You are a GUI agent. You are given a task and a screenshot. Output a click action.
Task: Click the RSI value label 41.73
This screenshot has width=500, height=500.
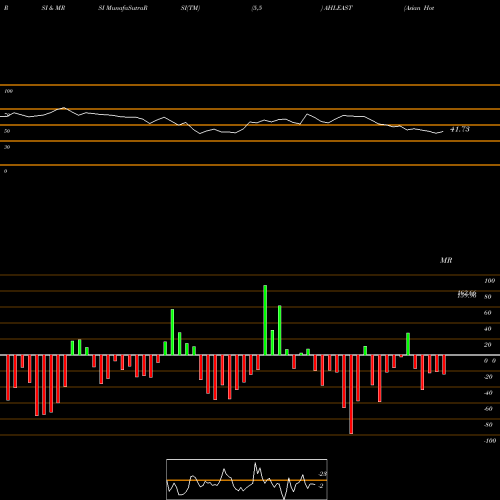460,129
